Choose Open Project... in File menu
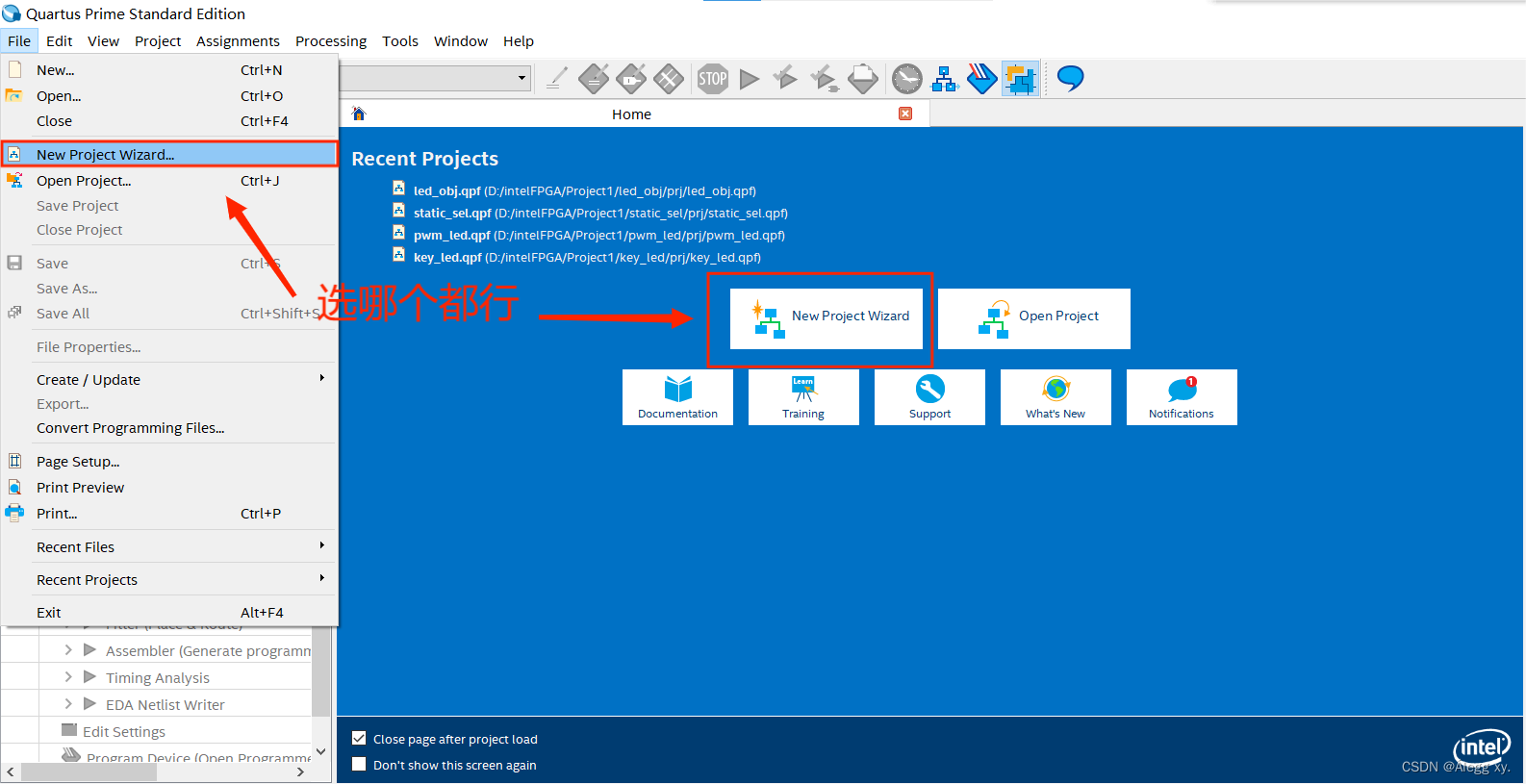The width and height of the screenshot is (1526, 784). [x=169, y=181]
